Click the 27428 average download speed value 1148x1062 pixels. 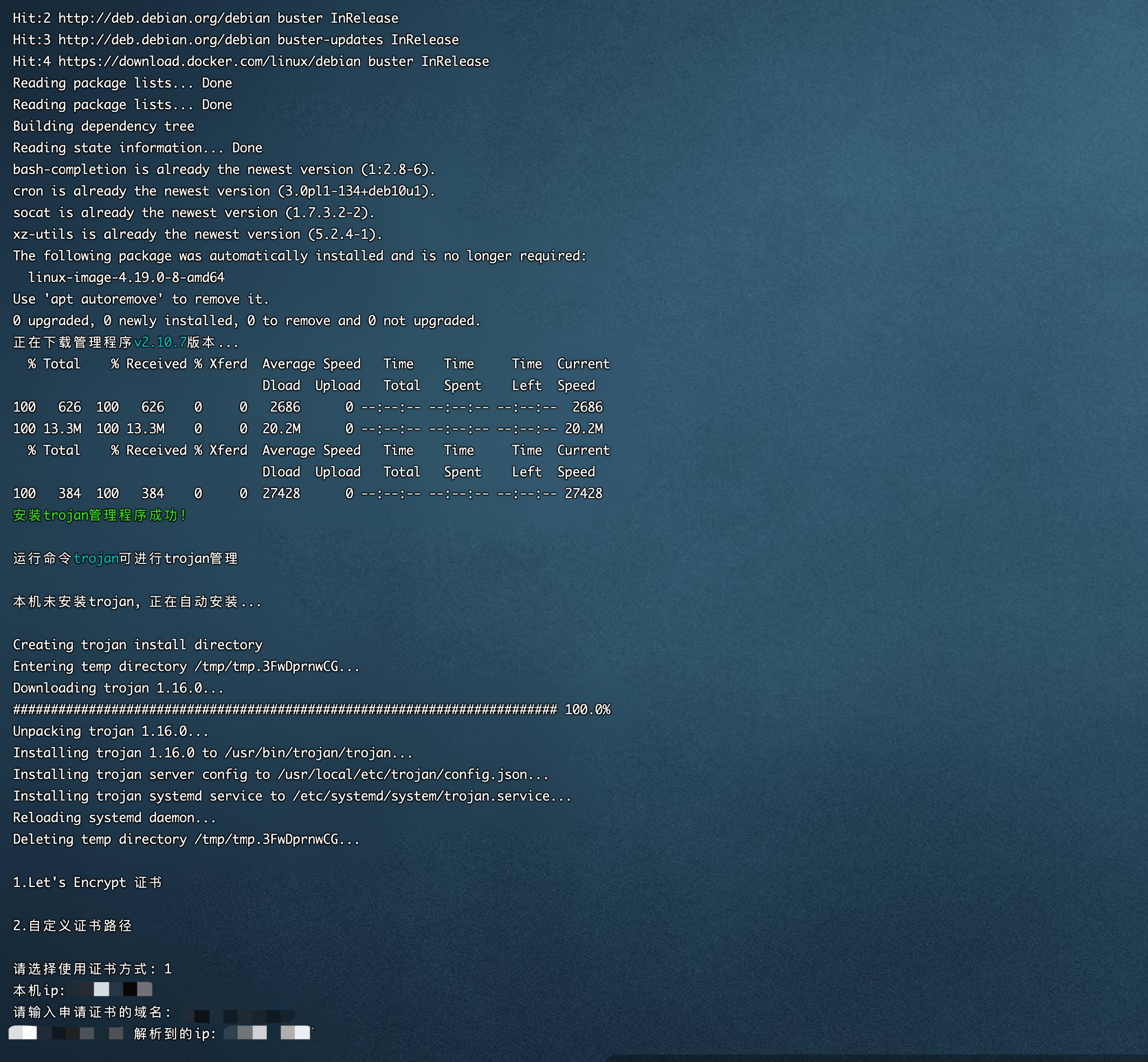(281, 494)
